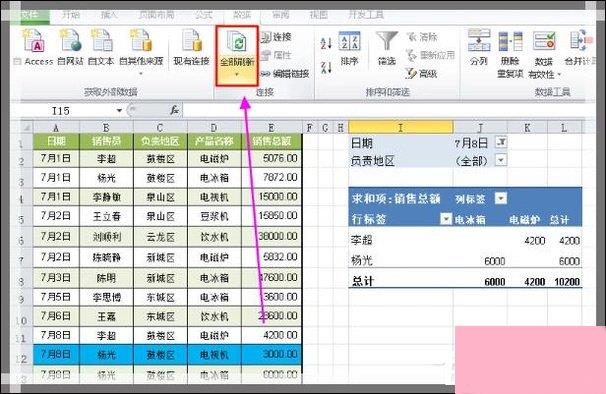Switch to the 开发工具 (Developer) tab
606x394 pixels.
(366, 15)
